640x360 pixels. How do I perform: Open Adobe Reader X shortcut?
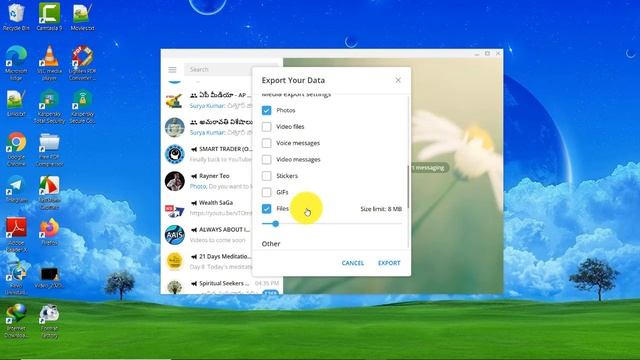(x=16, y=235)
